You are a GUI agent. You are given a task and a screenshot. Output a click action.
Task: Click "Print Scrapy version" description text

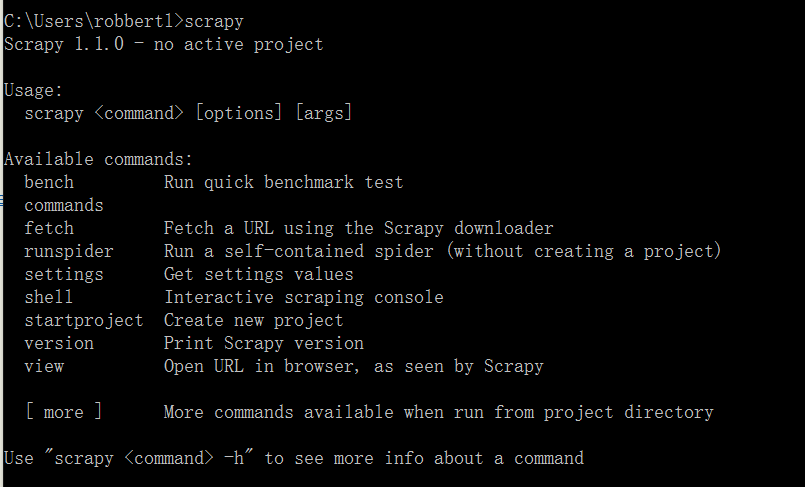pyautogui.click(x=264, y=343)
